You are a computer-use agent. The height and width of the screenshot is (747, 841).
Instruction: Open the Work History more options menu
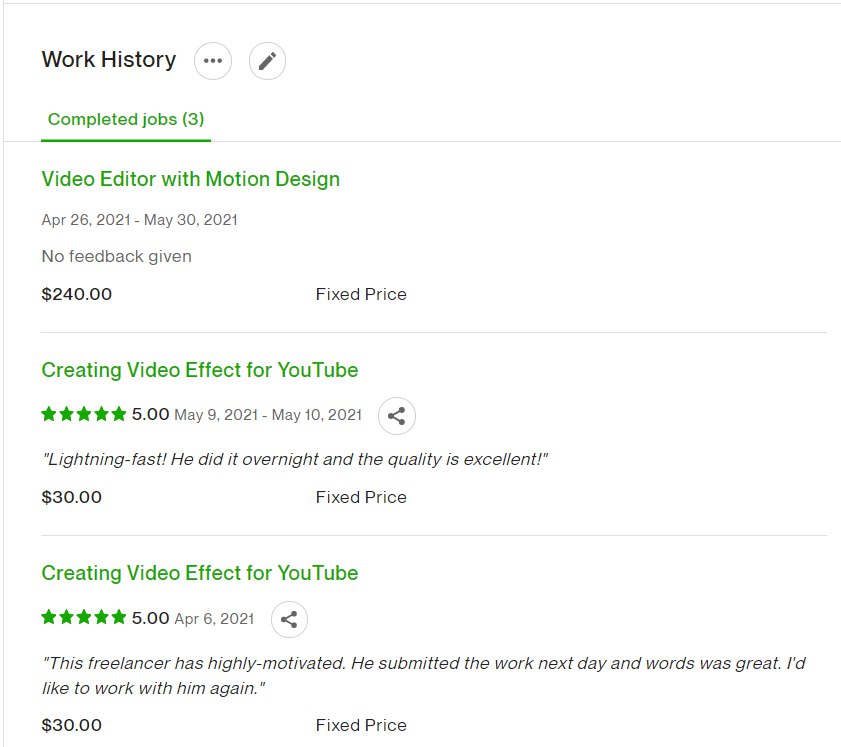pos(213,61)
